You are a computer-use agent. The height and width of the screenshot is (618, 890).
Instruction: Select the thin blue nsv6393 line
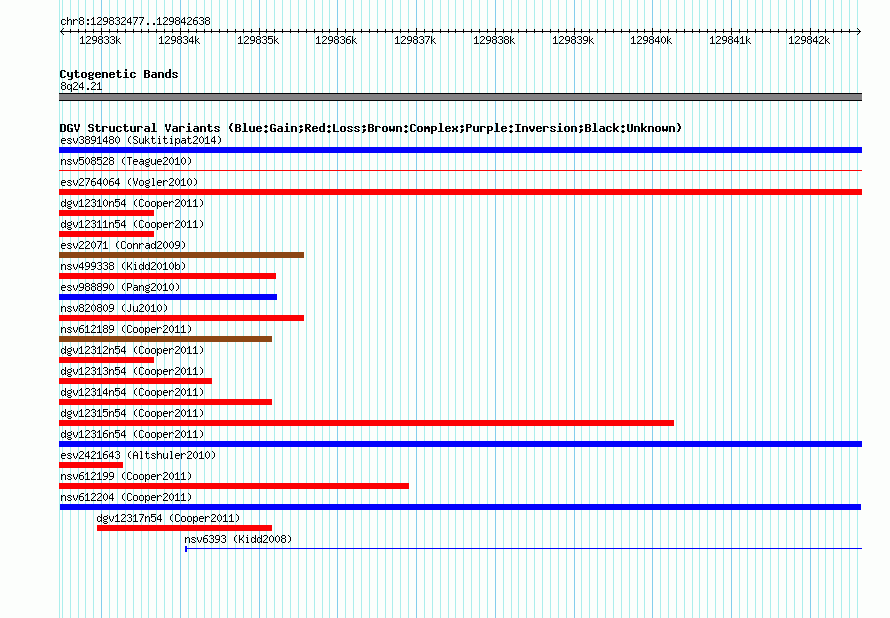[523, 549]
